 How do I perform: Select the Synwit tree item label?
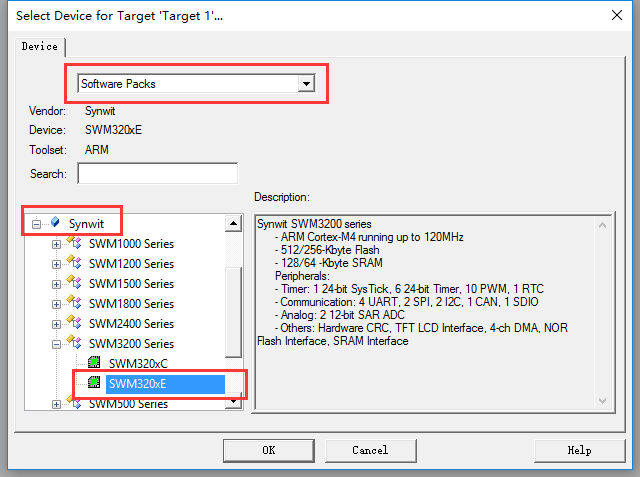[x=86, y=224]
